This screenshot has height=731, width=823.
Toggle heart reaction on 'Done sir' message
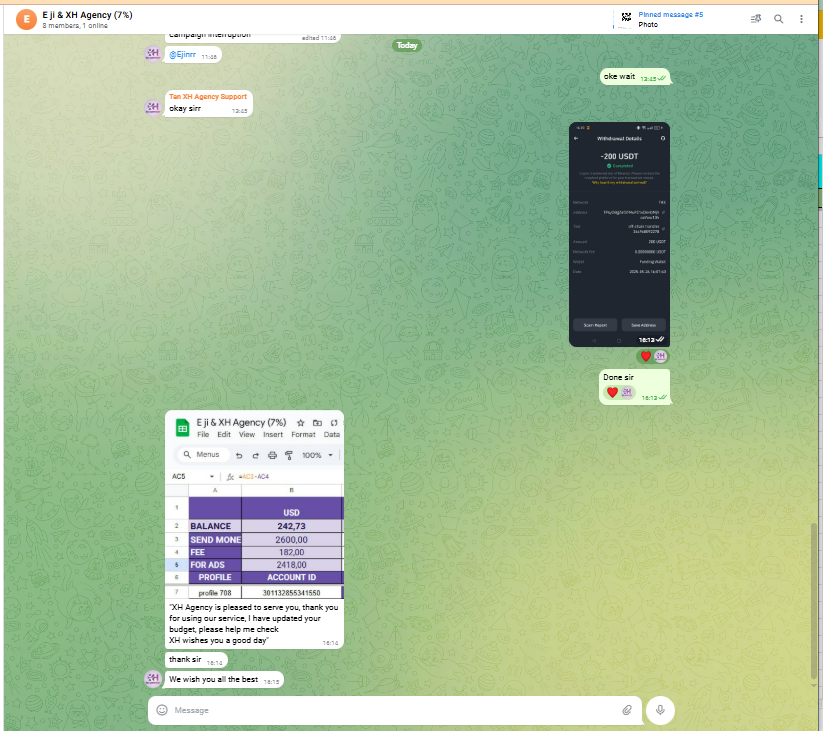pyautogui.click(x=612, y=392)
